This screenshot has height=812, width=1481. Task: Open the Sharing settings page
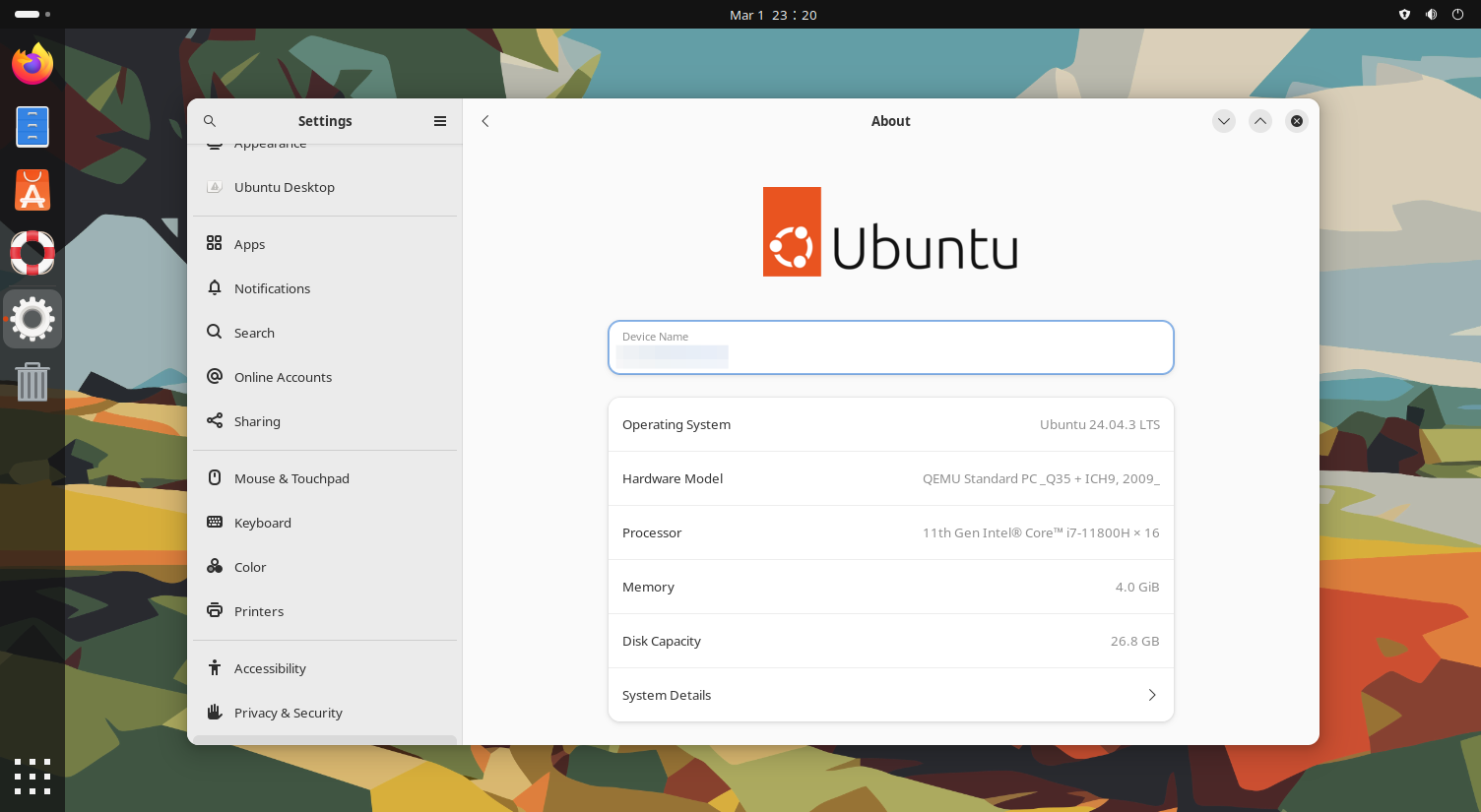[257, 420]
